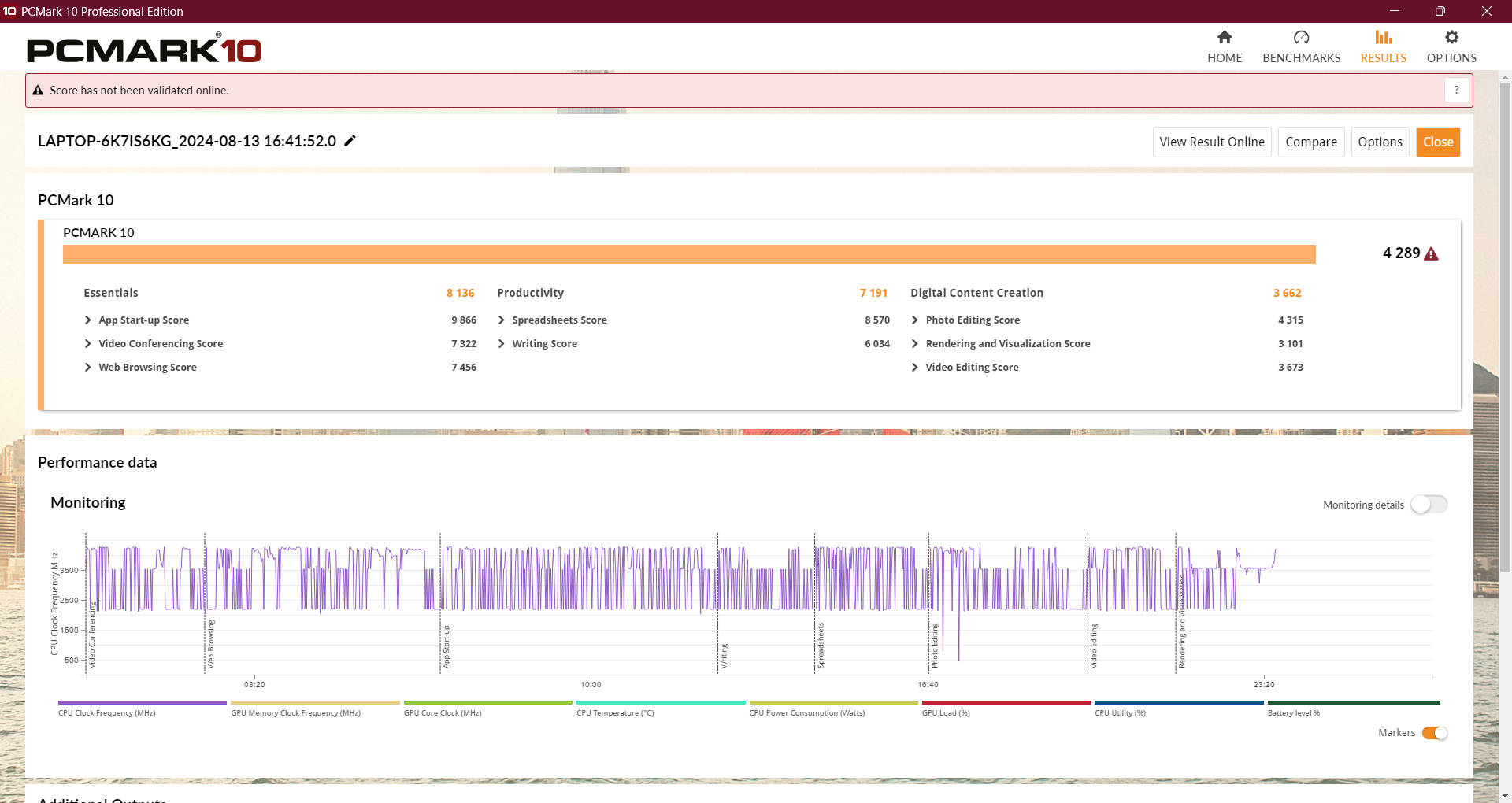Minimize the PCMark 10 window
This screenshot has height=803, width=1512.
[1395, 11]
